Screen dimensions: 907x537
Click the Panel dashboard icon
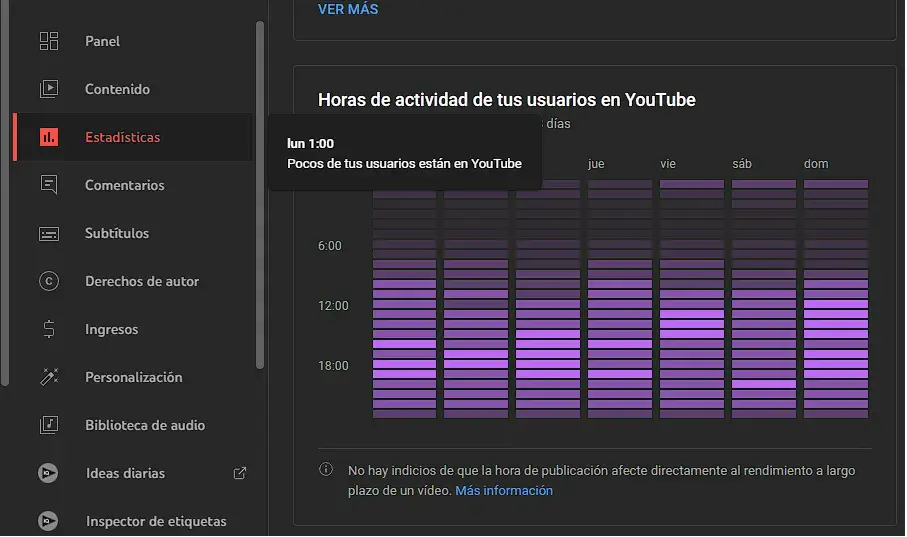pos(49,41)
